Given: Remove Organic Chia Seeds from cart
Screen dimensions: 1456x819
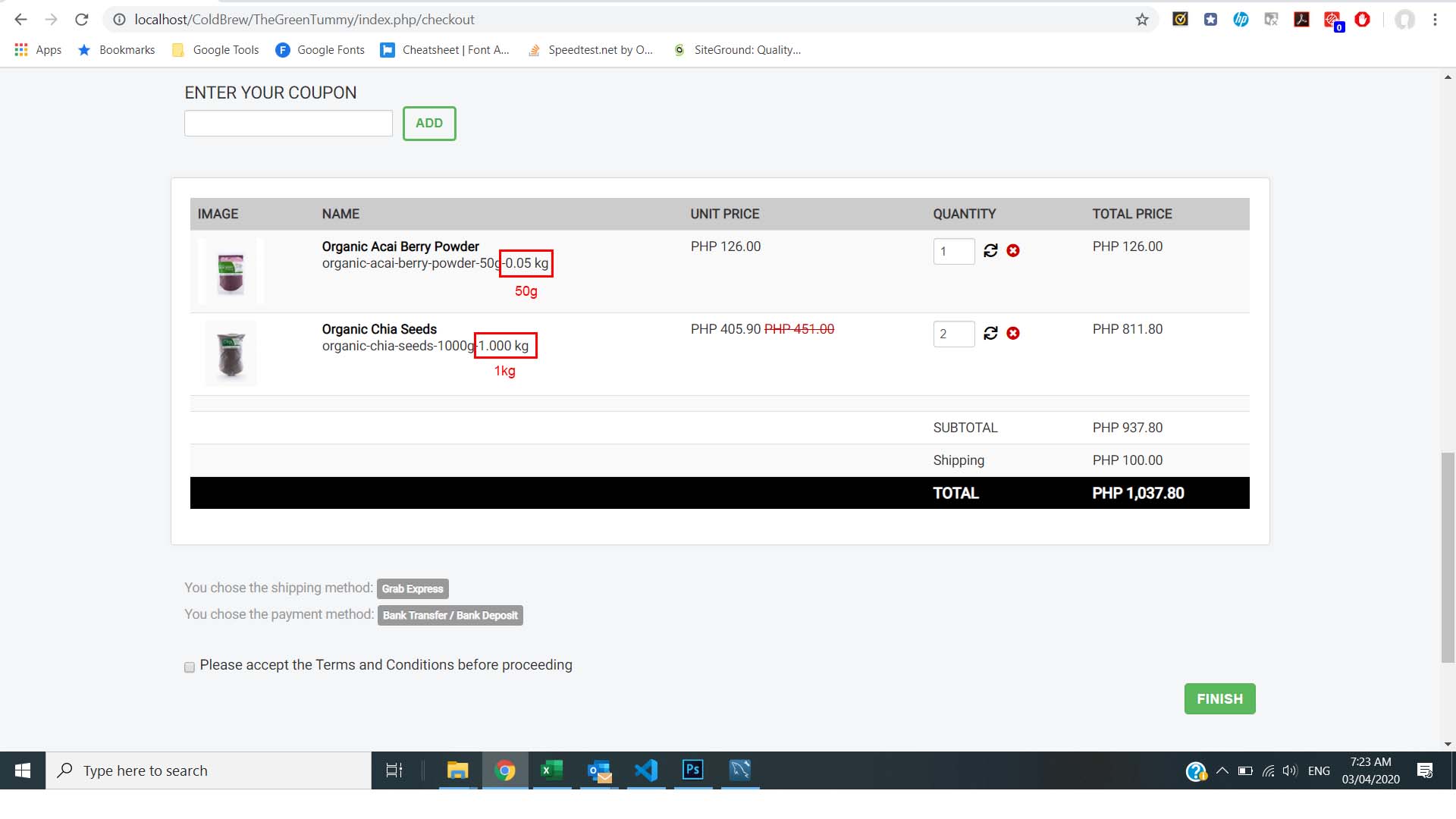Looking at the screenshot, I should [1013, 333].
